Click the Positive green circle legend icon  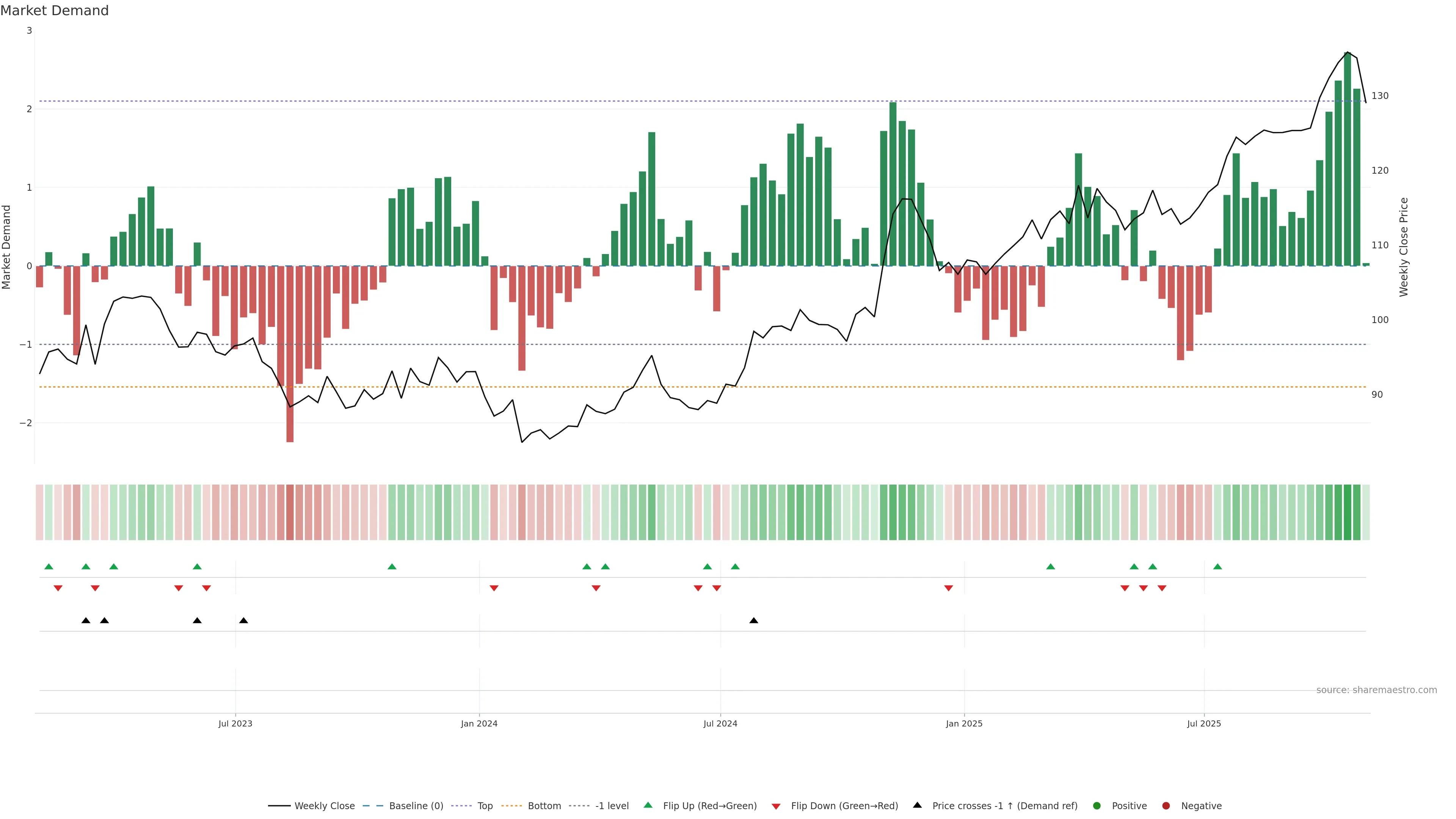(1097, 805)
